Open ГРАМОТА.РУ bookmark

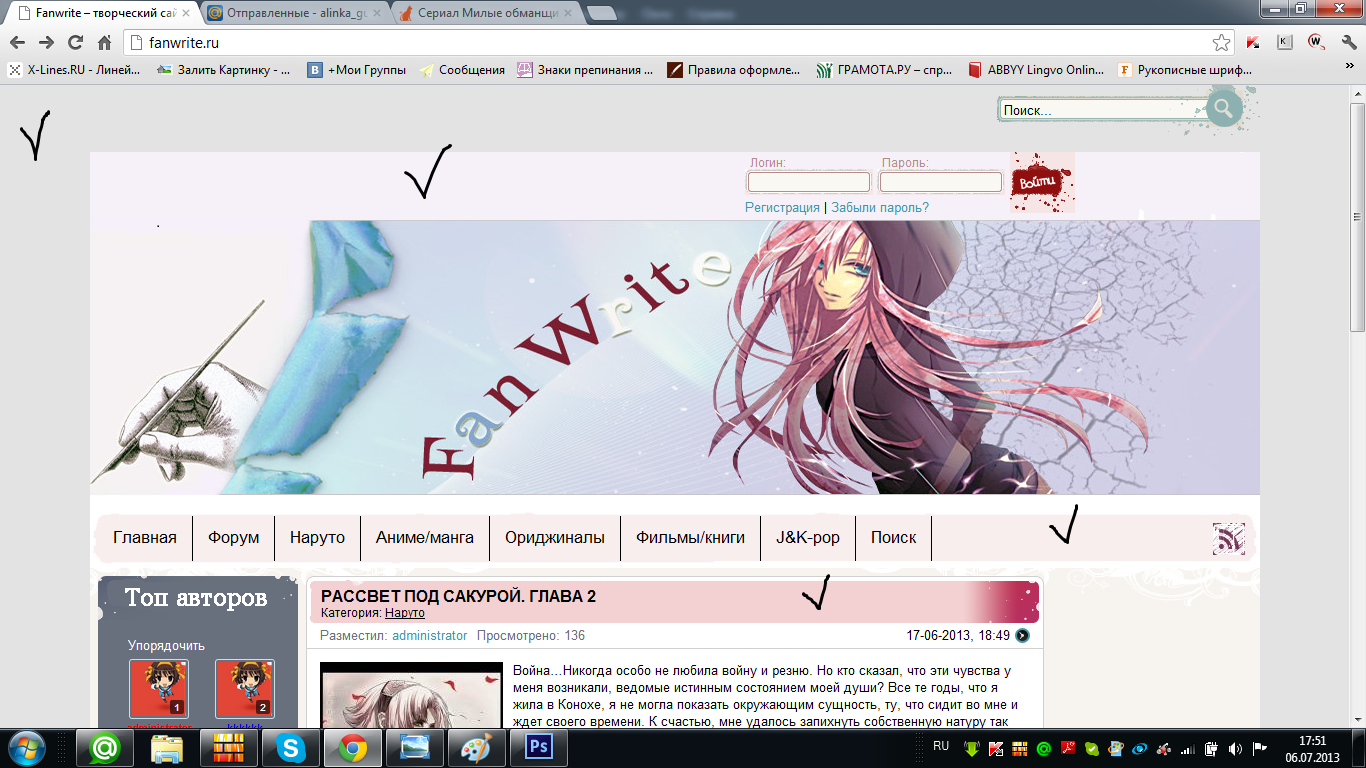(885, 70)
